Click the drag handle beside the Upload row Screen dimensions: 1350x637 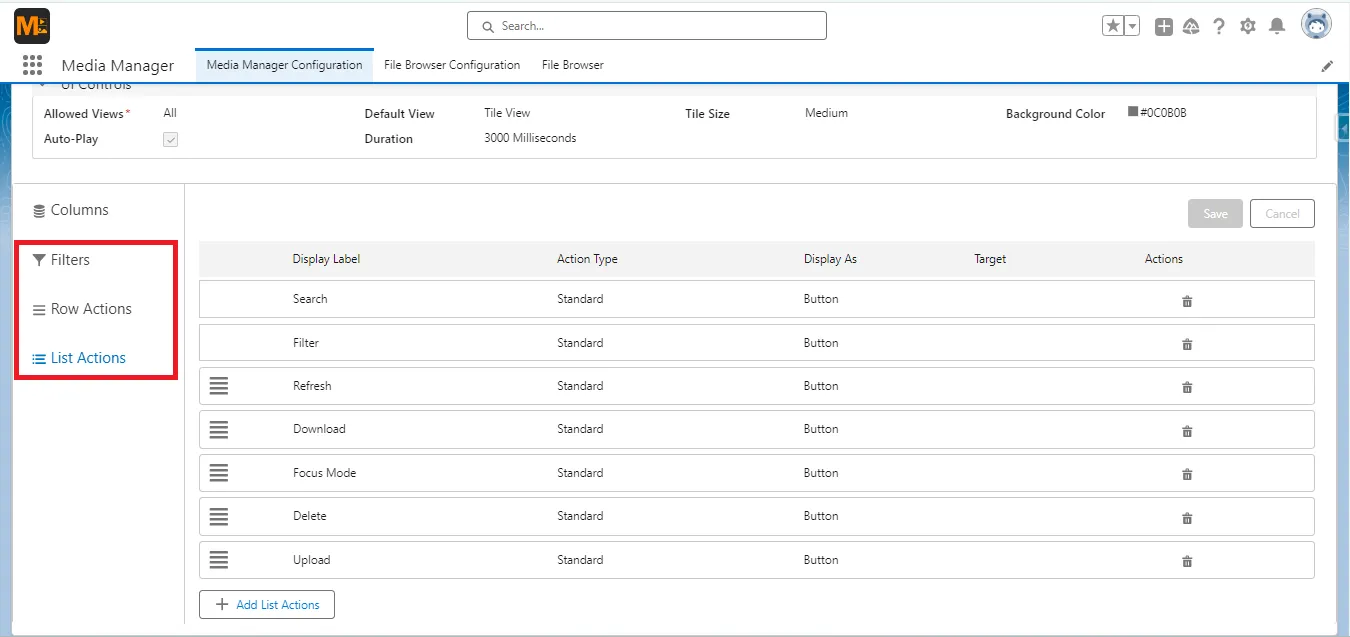(x=219, y=560)
